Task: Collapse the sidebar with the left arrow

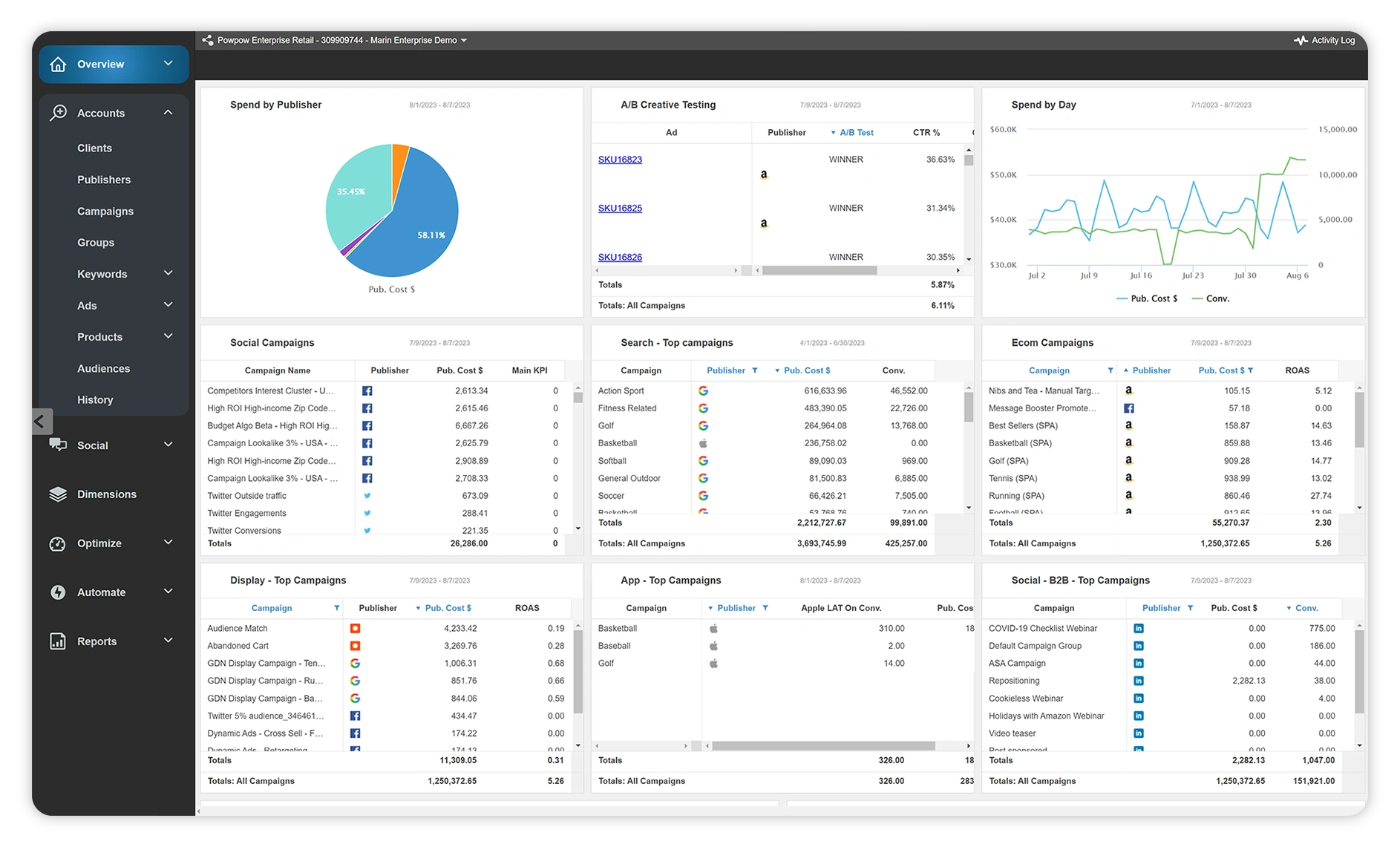Action: click(x=42, y=421)
